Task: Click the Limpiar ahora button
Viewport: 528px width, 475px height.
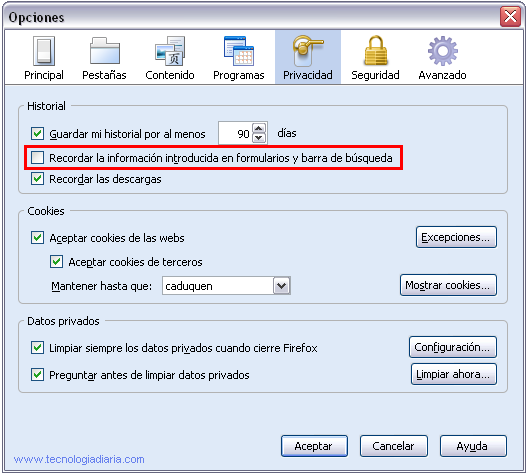Action: pyautogui.click(x=454, y=374)
